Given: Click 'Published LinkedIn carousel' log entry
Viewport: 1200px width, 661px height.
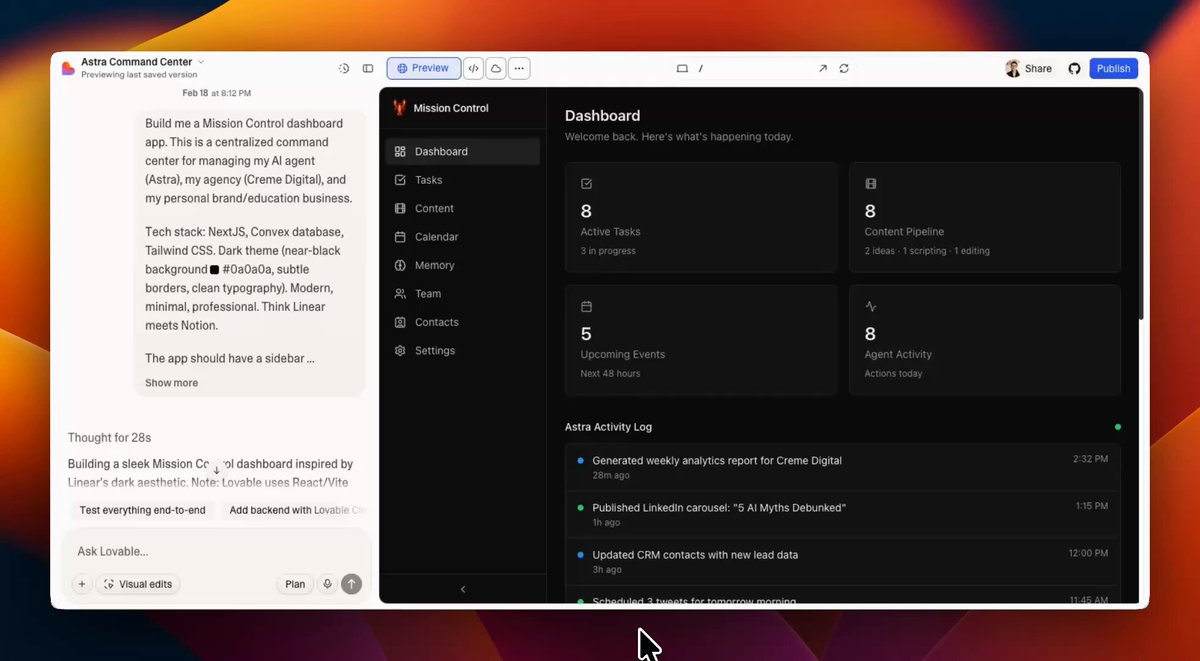Looking at the screenshot, I should pyautogui.click(x=842, y=514).
